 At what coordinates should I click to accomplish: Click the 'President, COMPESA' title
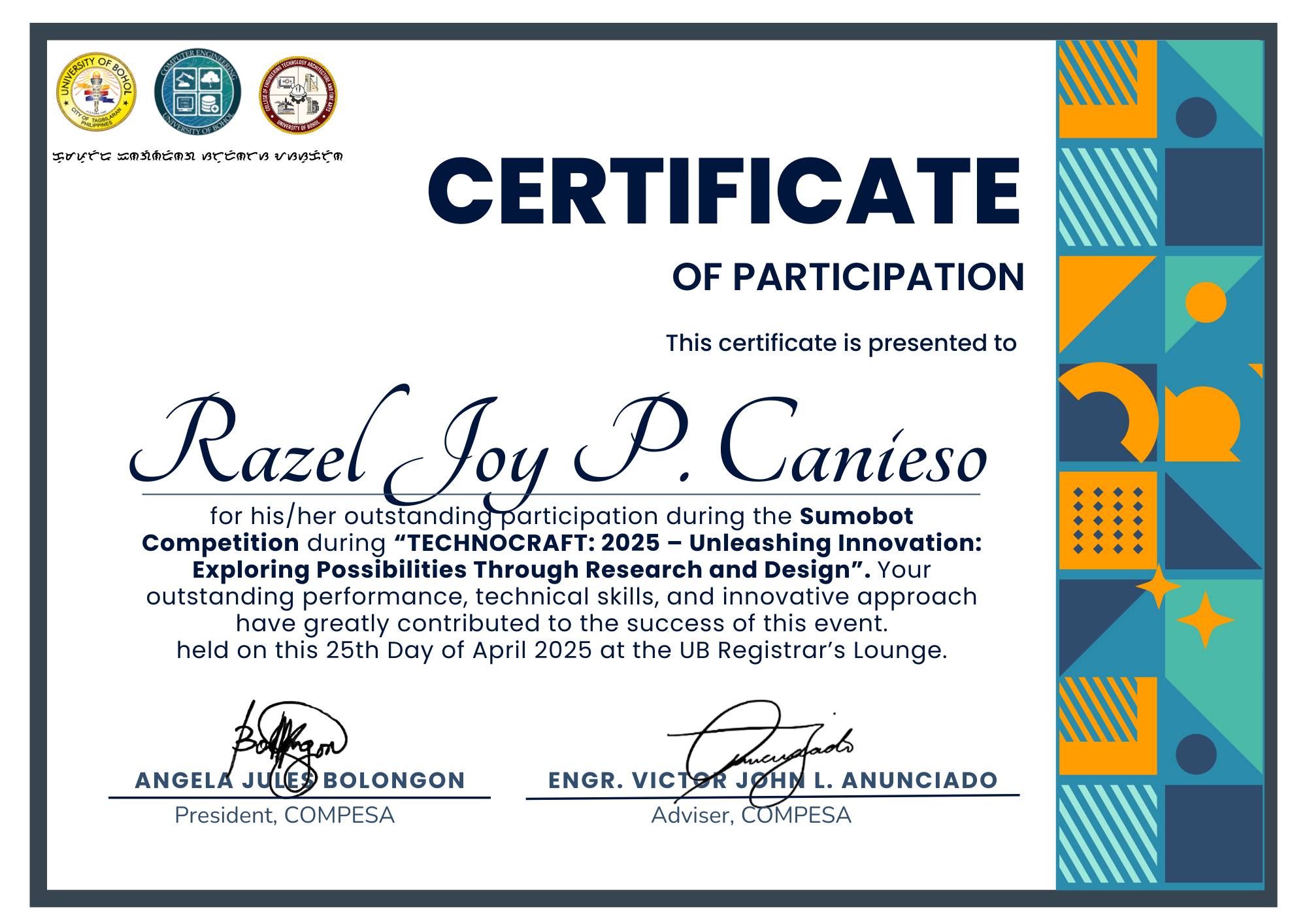pyautogui.click(x=284, y=815)
